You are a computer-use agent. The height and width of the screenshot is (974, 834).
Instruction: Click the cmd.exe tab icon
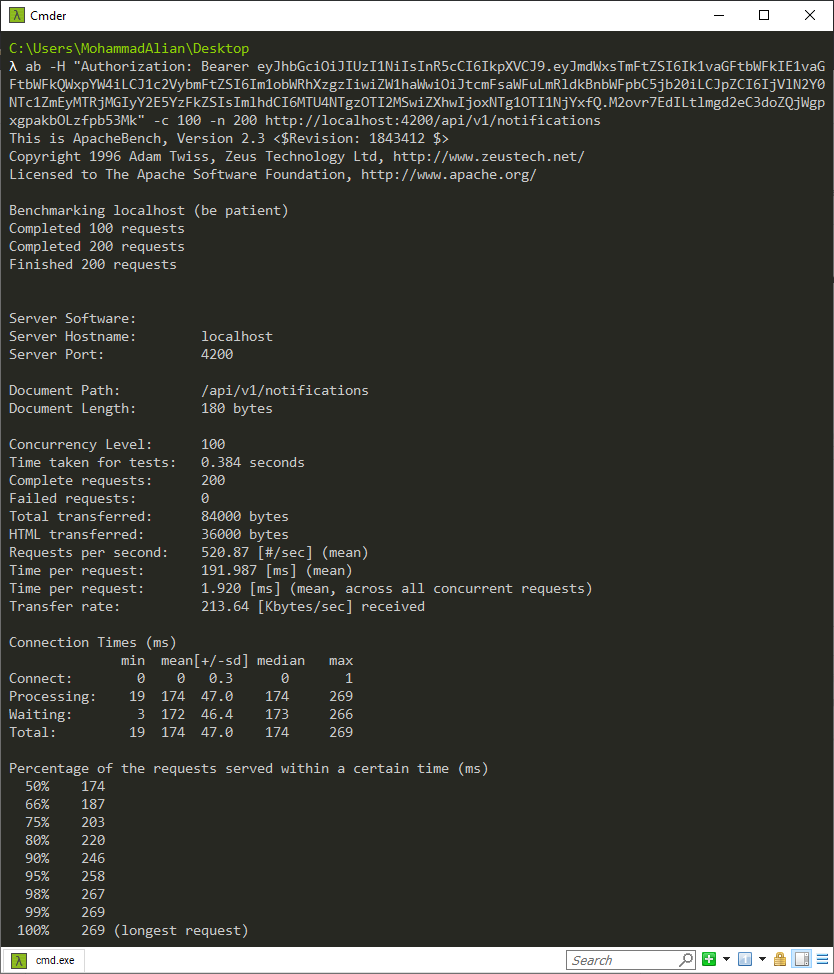click(18, 960)
